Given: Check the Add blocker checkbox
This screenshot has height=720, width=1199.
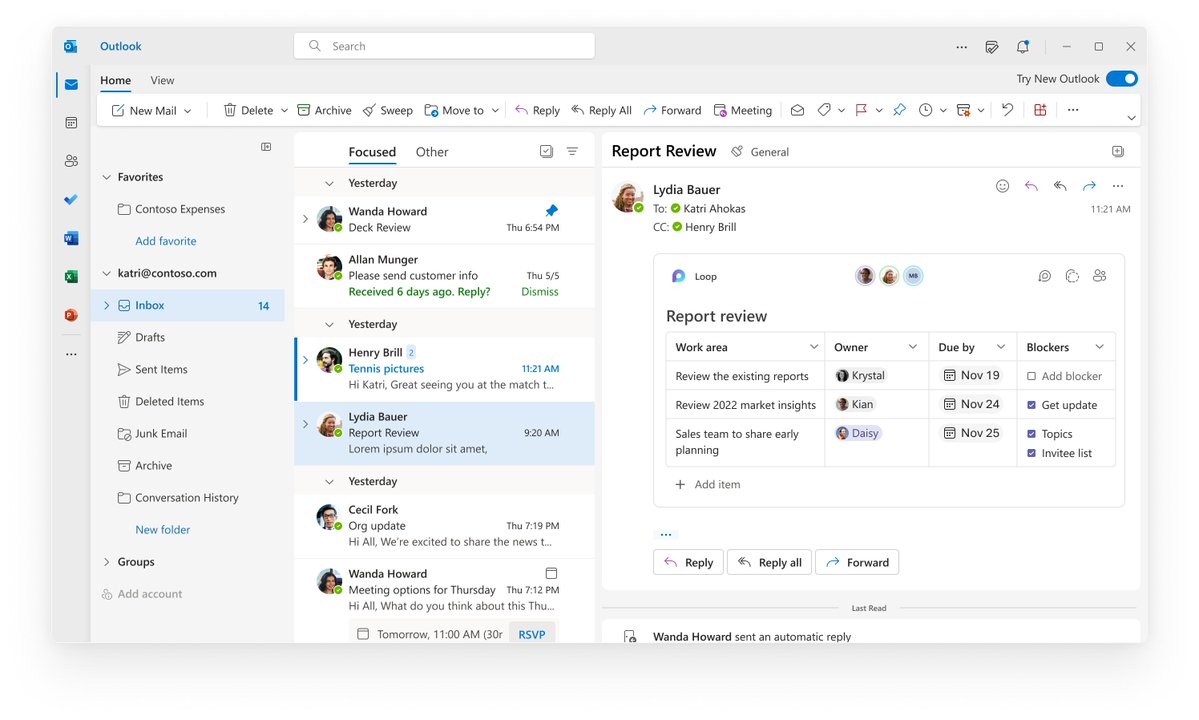Looking at the screenshot, I should coord(1032,376).
